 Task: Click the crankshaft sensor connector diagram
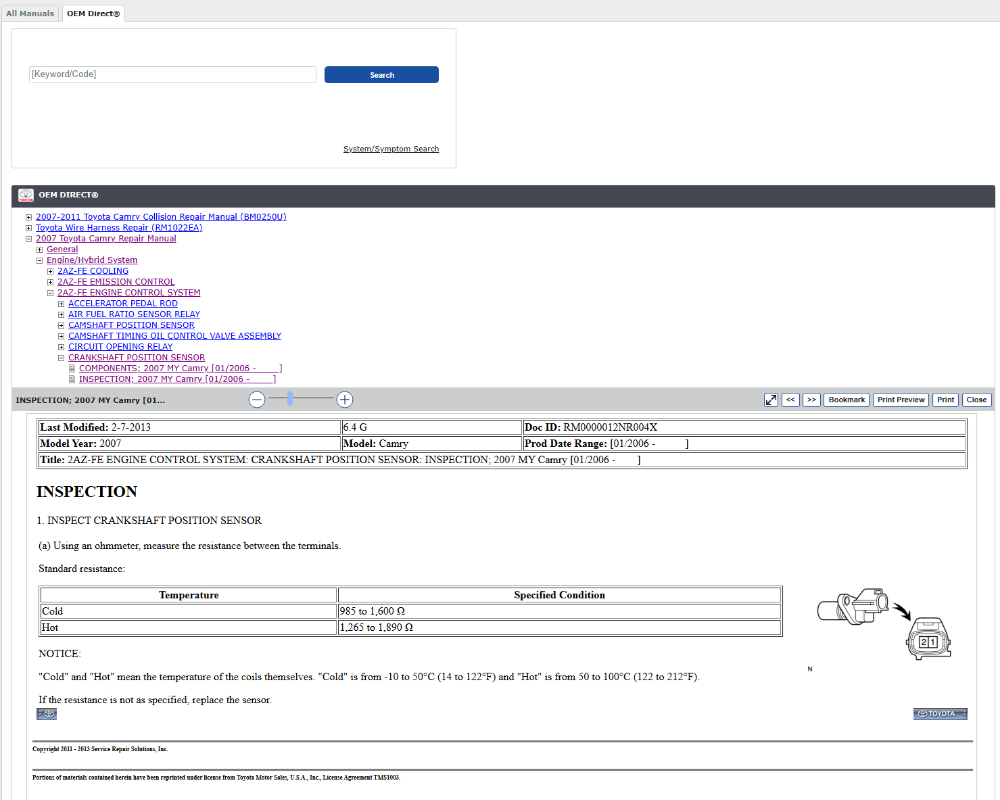884,623
